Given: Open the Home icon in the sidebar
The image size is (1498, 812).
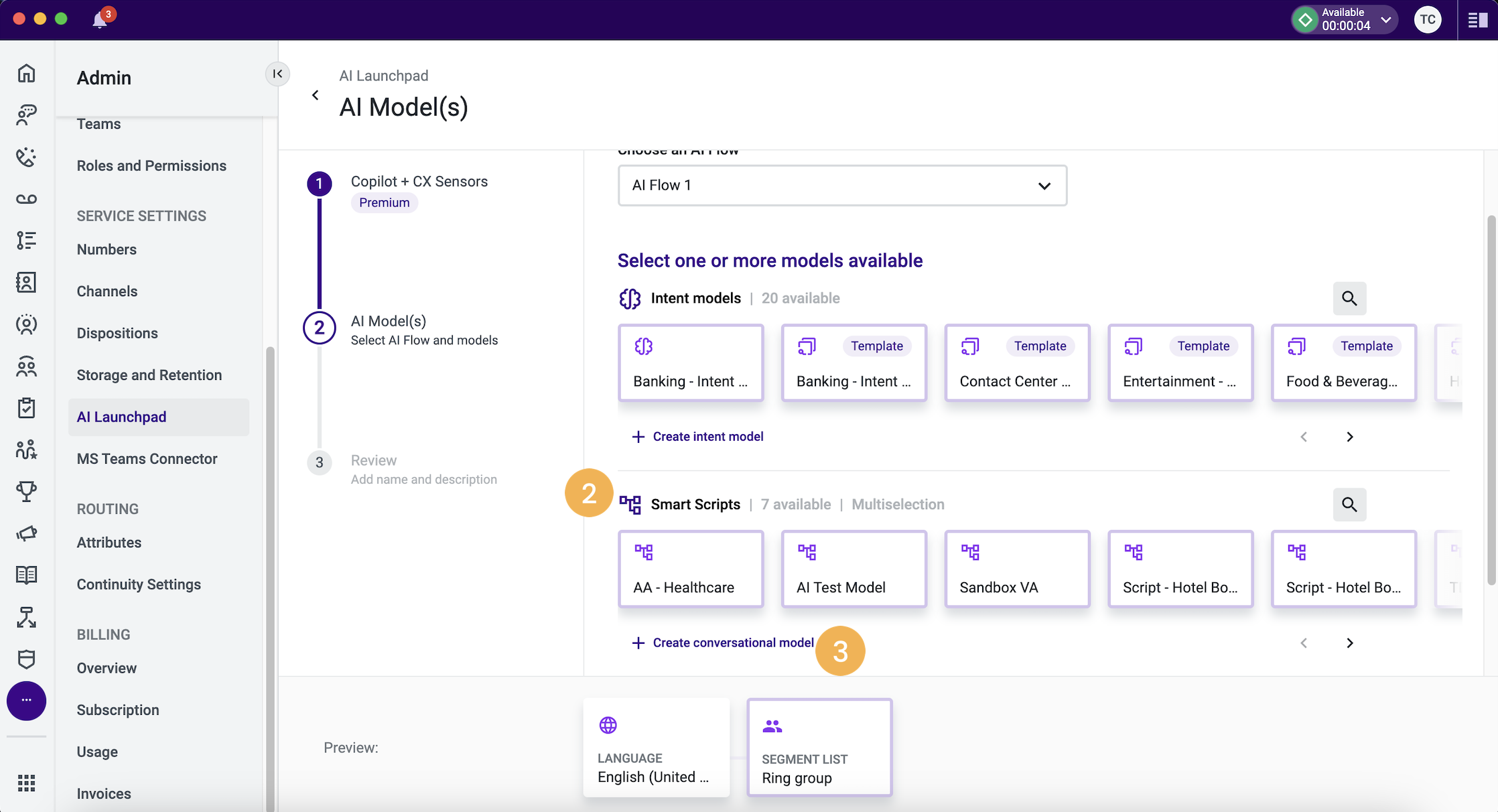Looking at the screenshot, I should pos(26,74).
